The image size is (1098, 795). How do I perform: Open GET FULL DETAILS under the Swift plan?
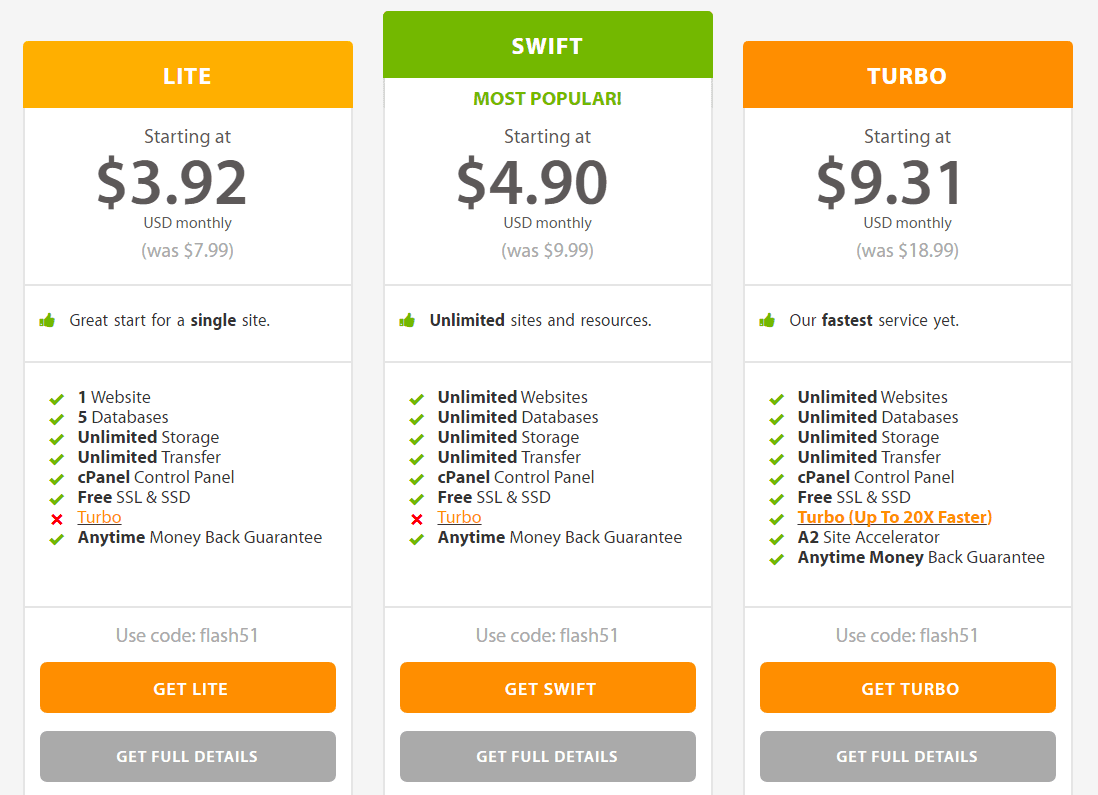click(548, 756)
